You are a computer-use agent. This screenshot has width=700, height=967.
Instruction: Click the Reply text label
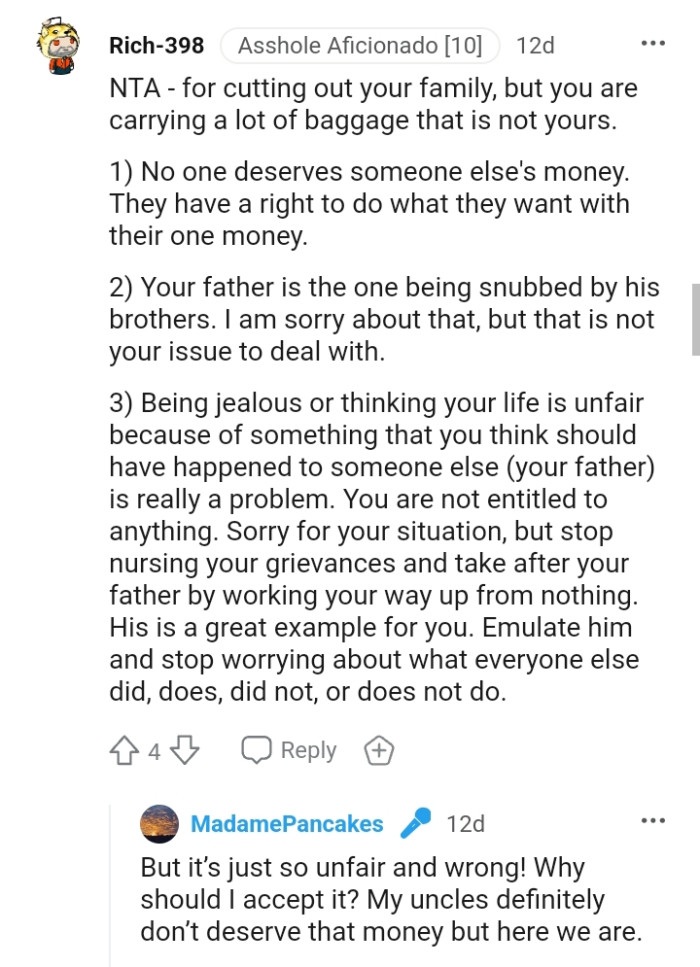coord(307,749)
